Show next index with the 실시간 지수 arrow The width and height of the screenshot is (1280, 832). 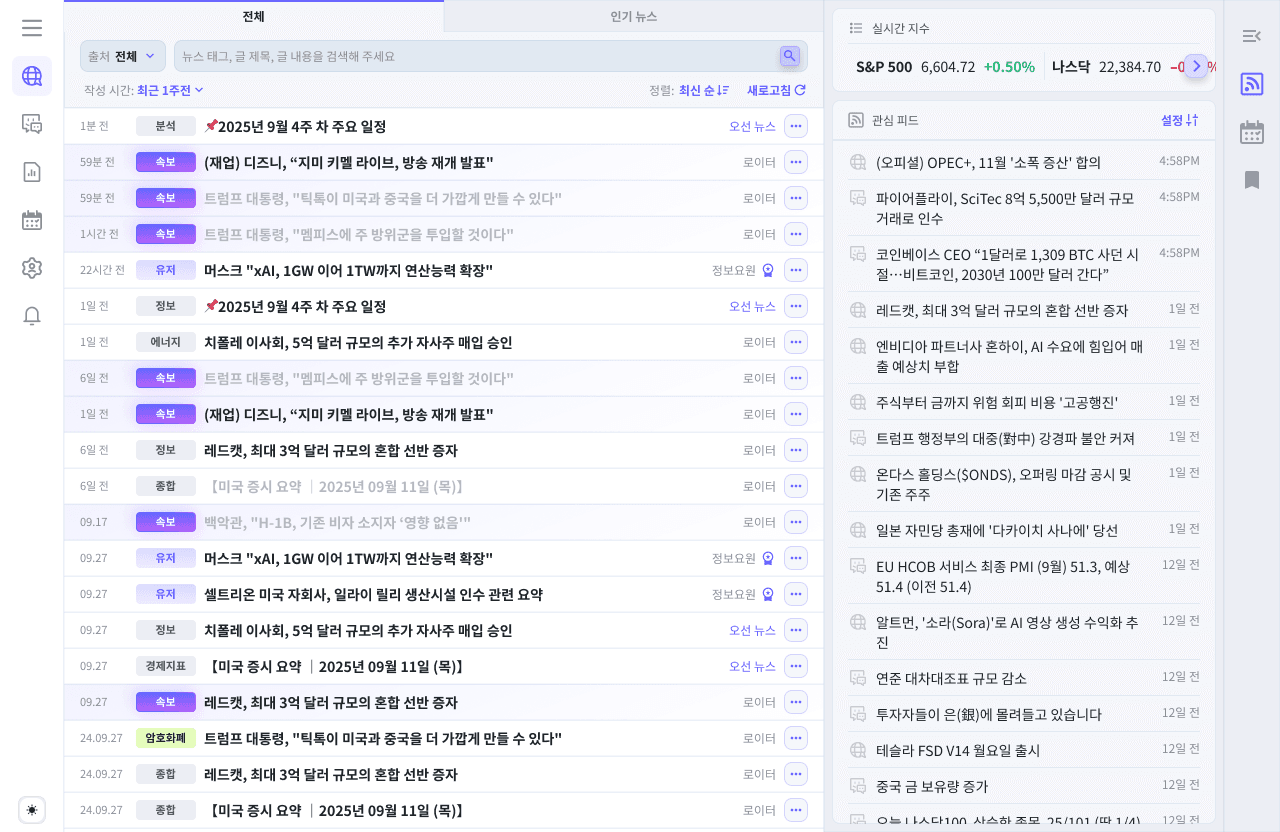tap(1196, 66)
